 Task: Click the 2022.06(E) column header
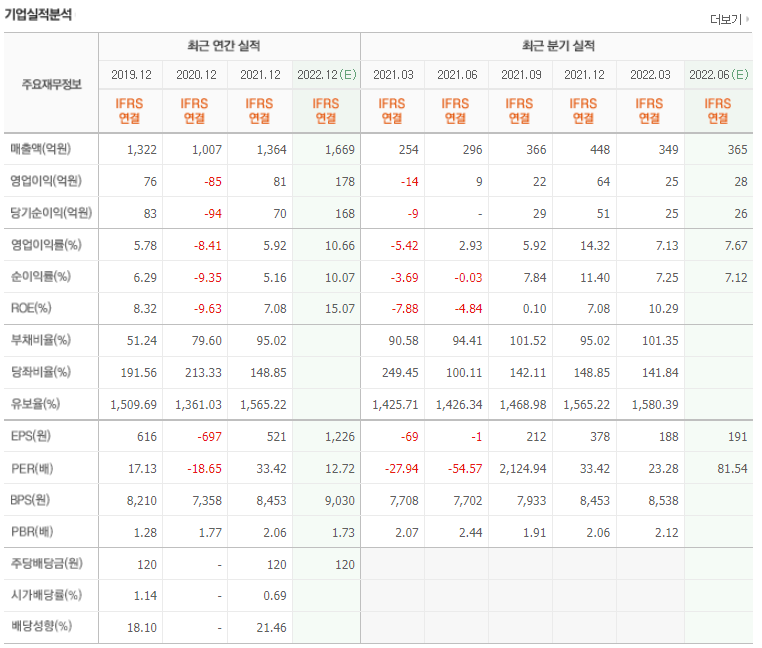click(x=719, y=75)
